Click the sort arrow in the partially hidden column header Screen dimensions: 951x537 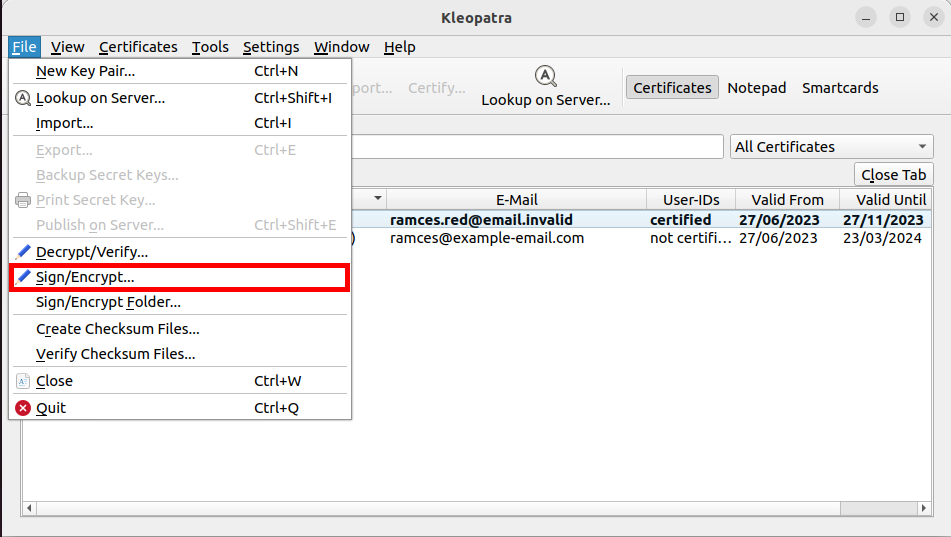(378, 198)
